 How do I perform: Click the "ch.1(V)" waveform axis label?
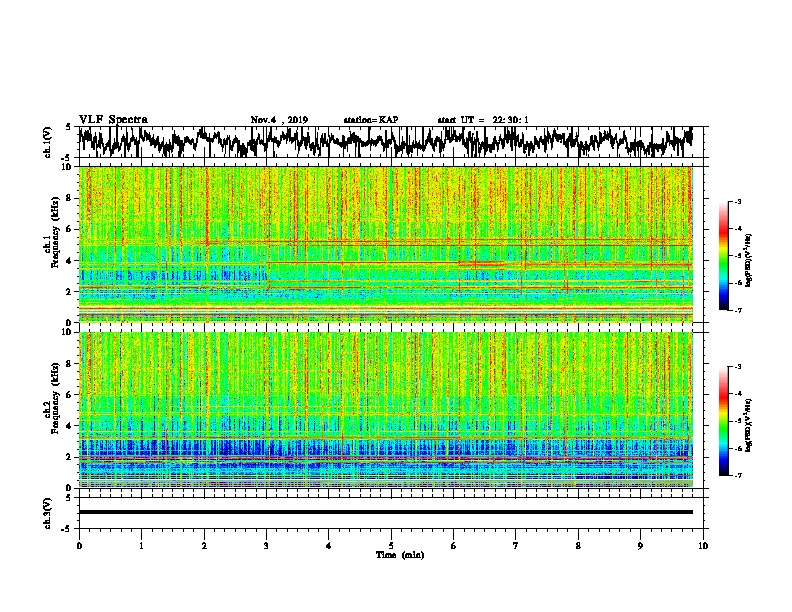click(x=48, y=142)
